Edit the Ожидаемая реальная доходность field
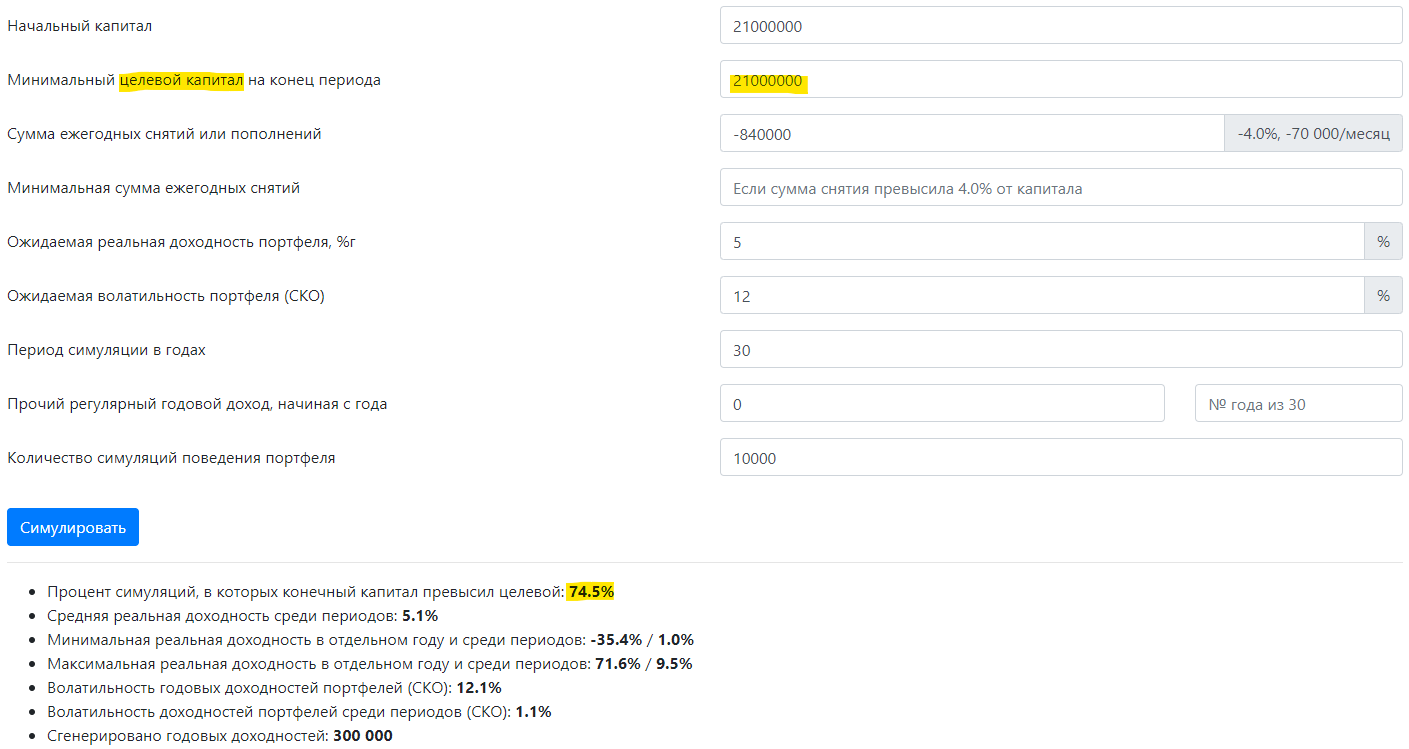 (x=1042, y=242)
